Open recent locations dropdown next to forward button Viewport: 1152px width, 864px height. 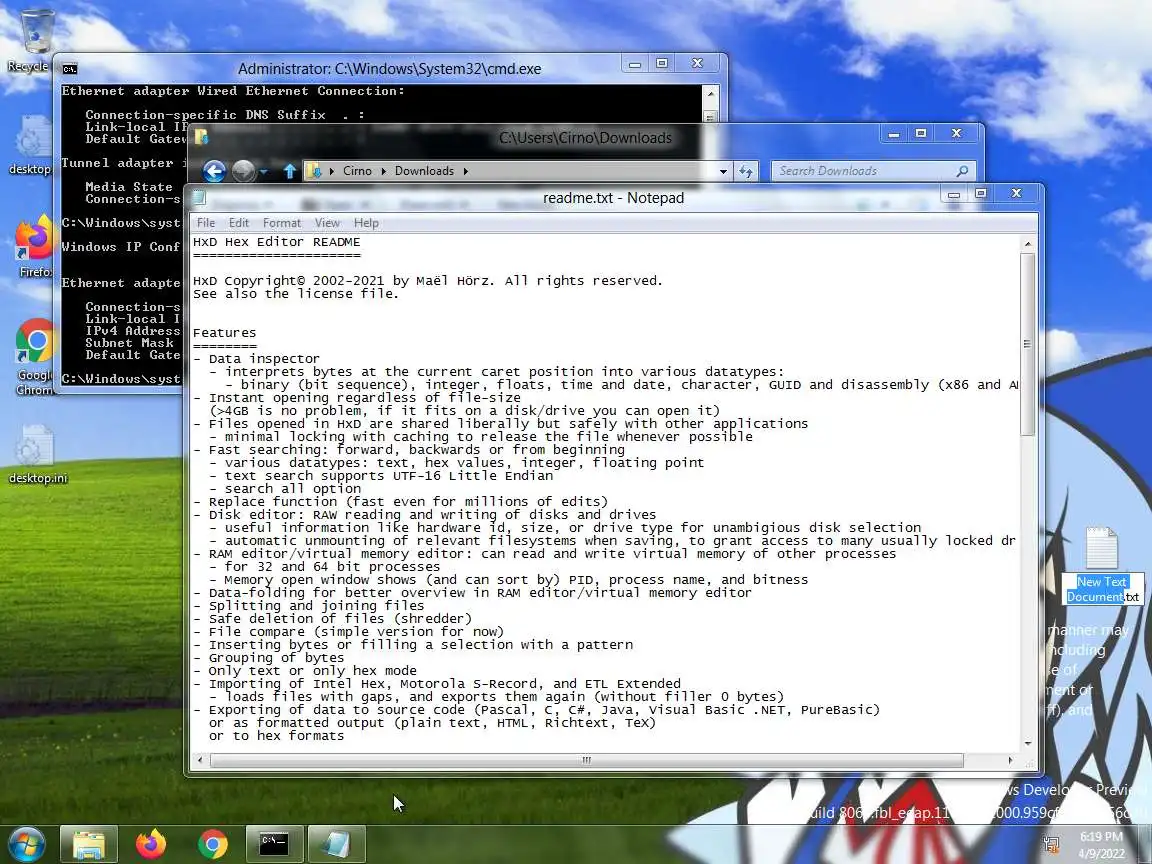click(263, 172)
